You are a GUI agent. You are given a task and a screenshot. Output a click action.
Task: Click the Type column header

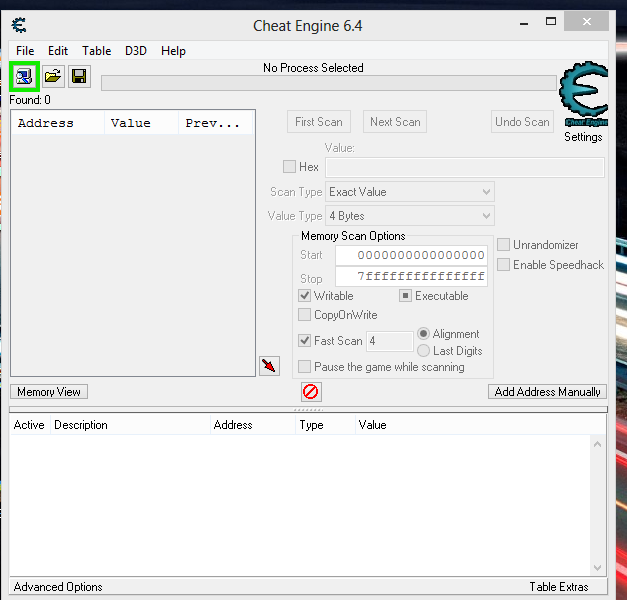[x=325, y=425]
